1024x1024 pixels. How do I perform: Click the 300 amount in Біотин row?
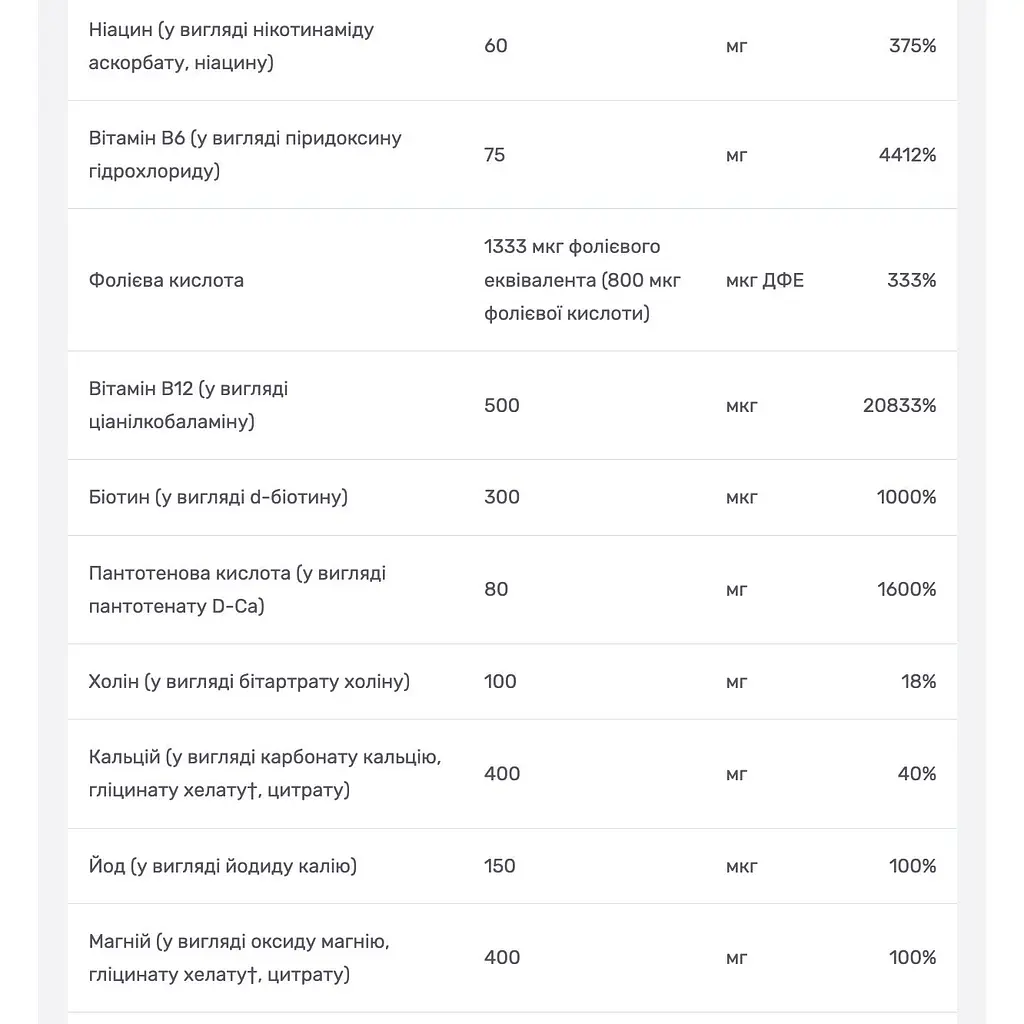(x=502, y=497)
